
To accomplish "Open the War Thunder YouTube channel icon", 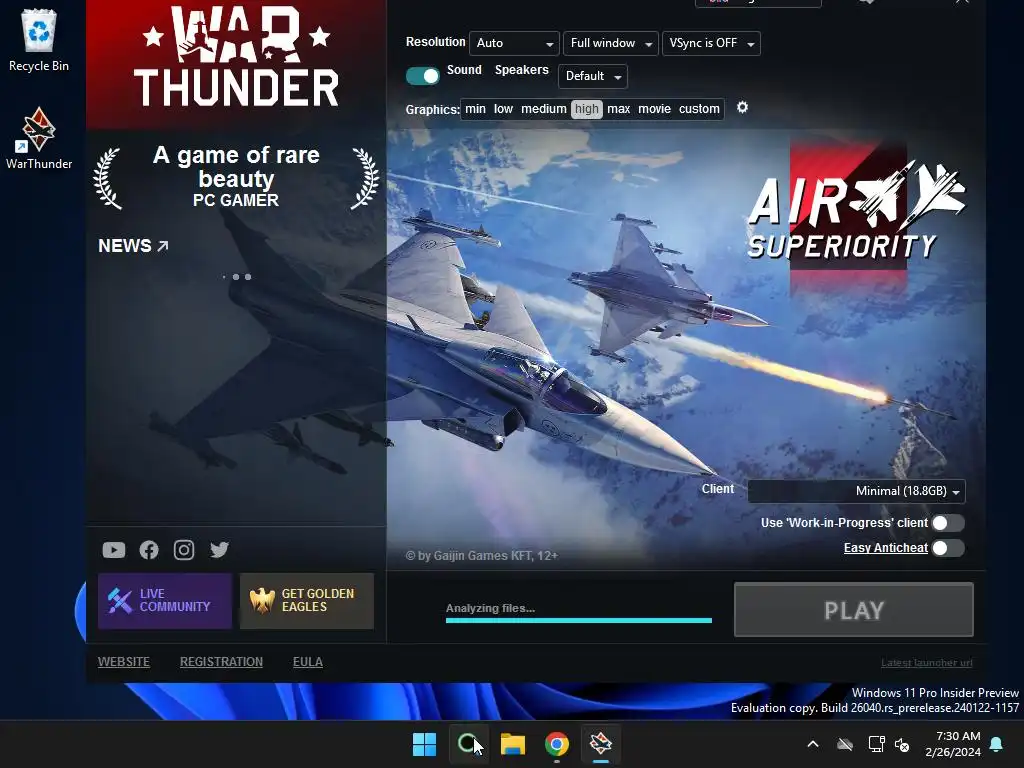I will coord(114,550).
